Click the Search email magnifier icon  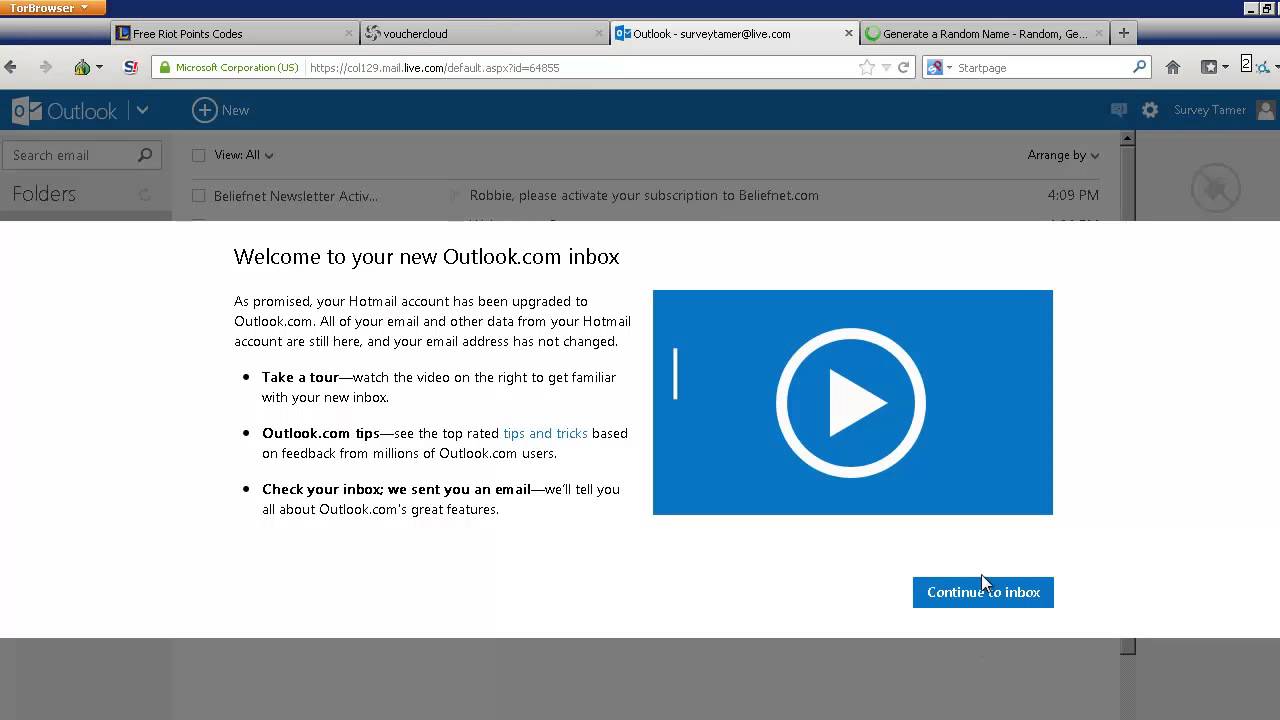click(145, 155)
